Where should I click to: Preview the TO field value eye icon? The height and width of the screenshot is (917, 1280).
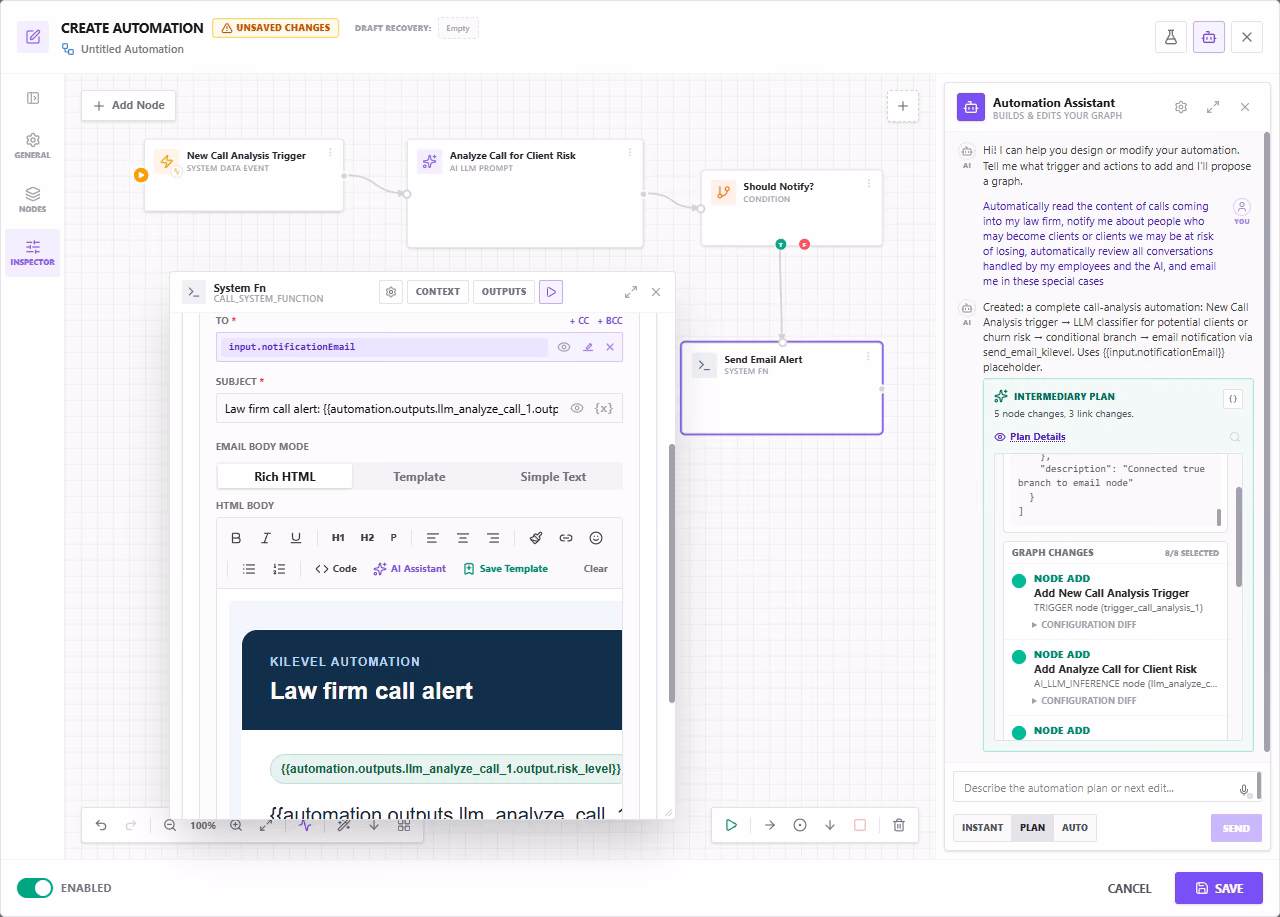[x=564, y=347]
